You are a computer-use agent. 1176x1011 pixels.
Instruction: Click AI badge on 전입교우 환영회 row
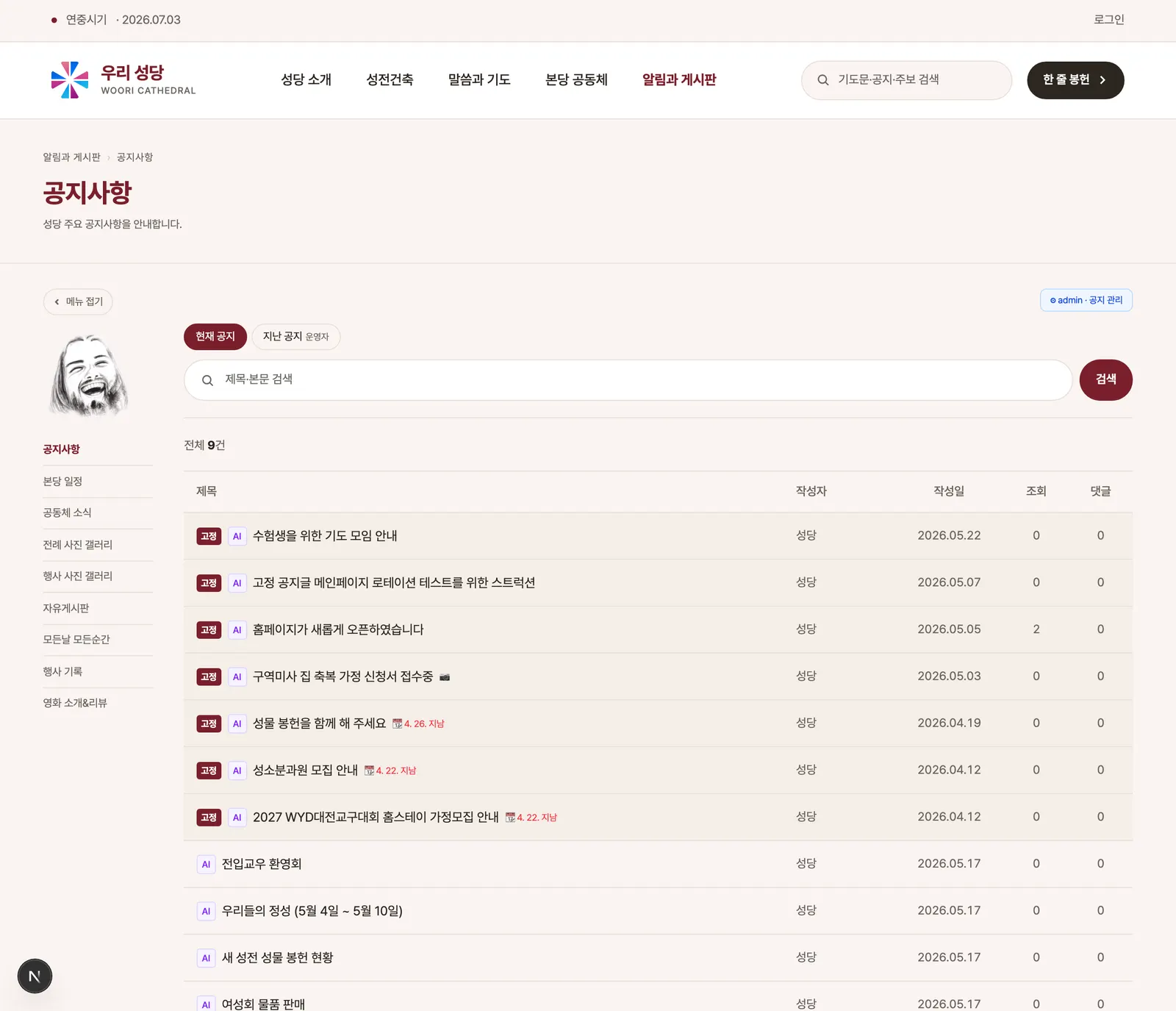(x=206, y=864)
